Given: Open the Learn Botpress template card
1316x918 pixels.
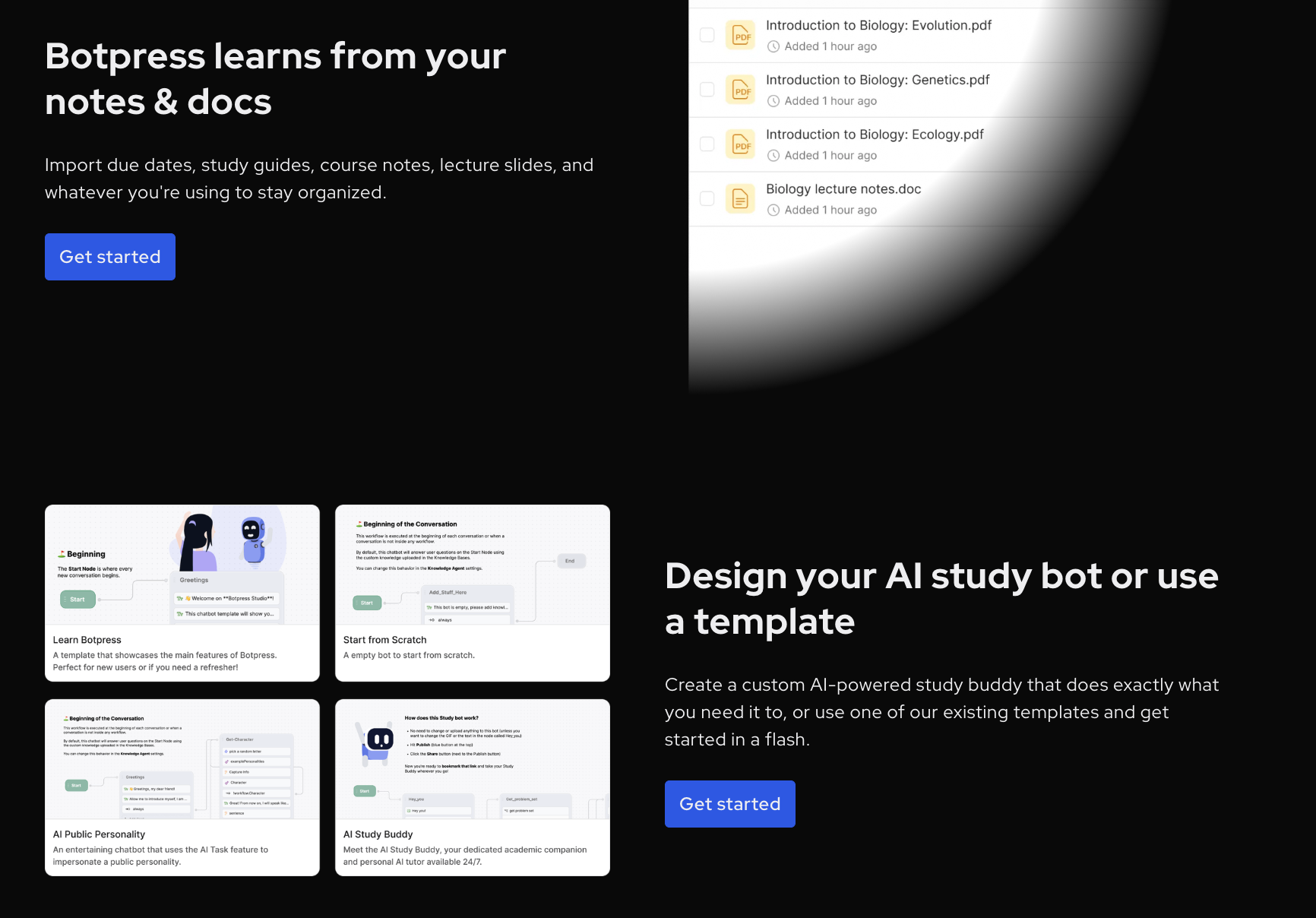Looking at the screenshot, I should (182, 593).
